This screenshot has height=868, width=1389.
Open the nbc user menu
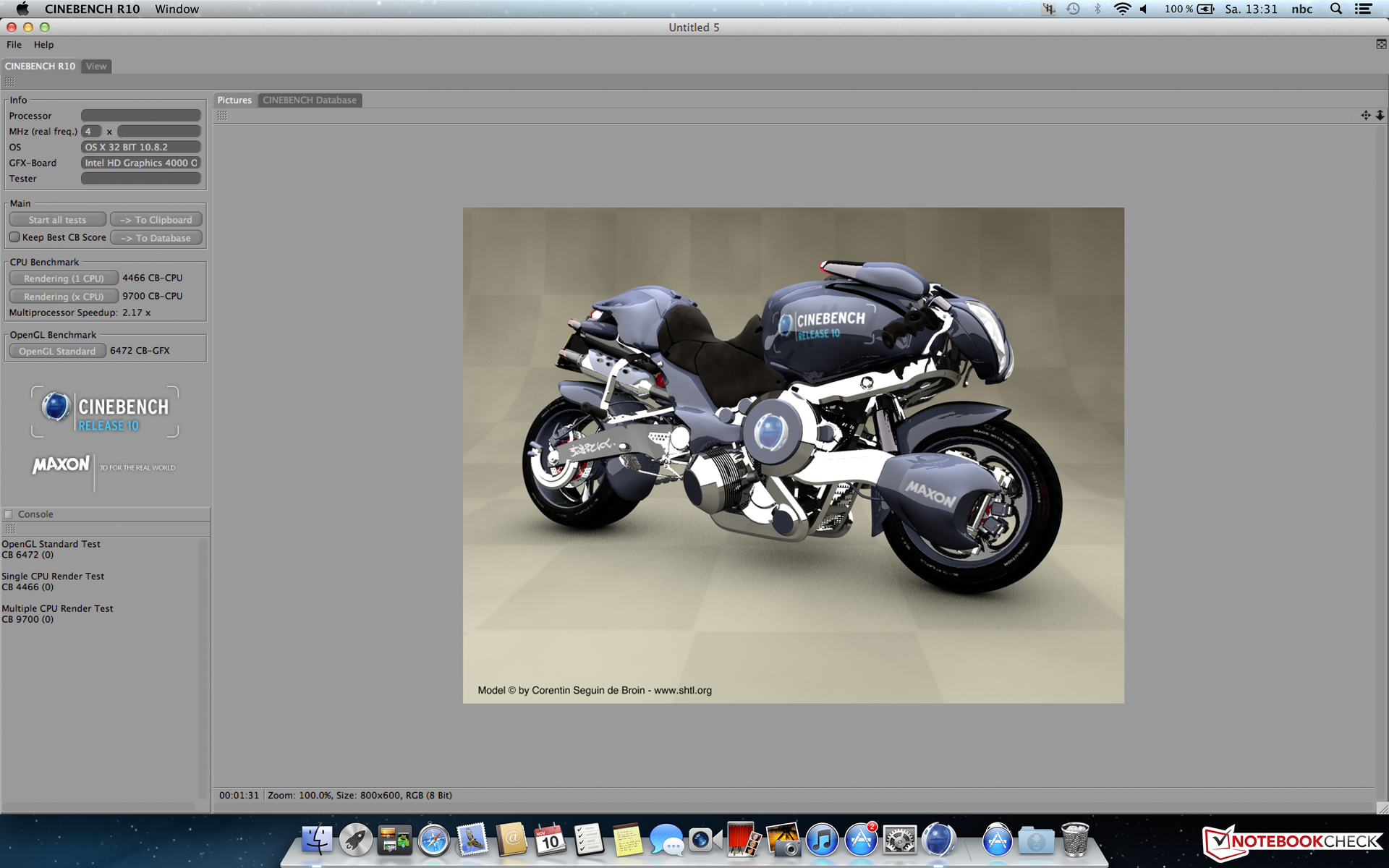point(1301,9)
